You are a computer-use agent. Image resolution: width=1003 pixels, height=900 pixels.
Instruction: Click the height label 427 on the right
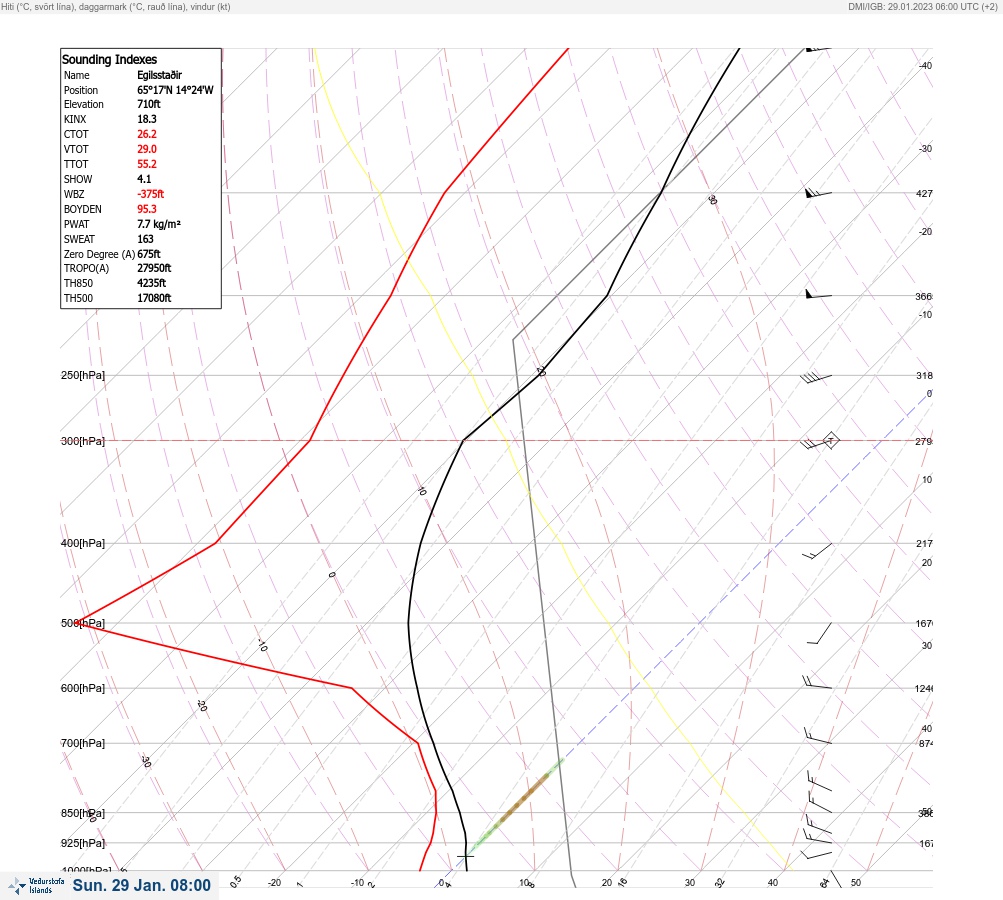click(x=924, y=193)
